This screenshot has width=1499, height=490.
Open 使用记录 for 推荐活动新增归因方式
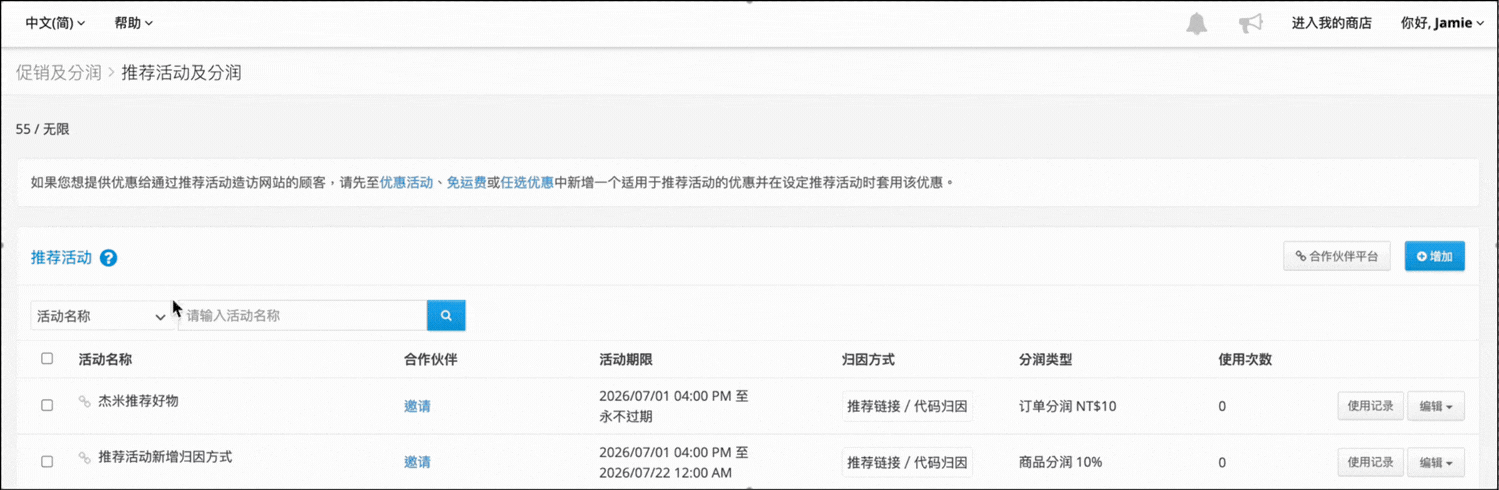pos(1371,462)
